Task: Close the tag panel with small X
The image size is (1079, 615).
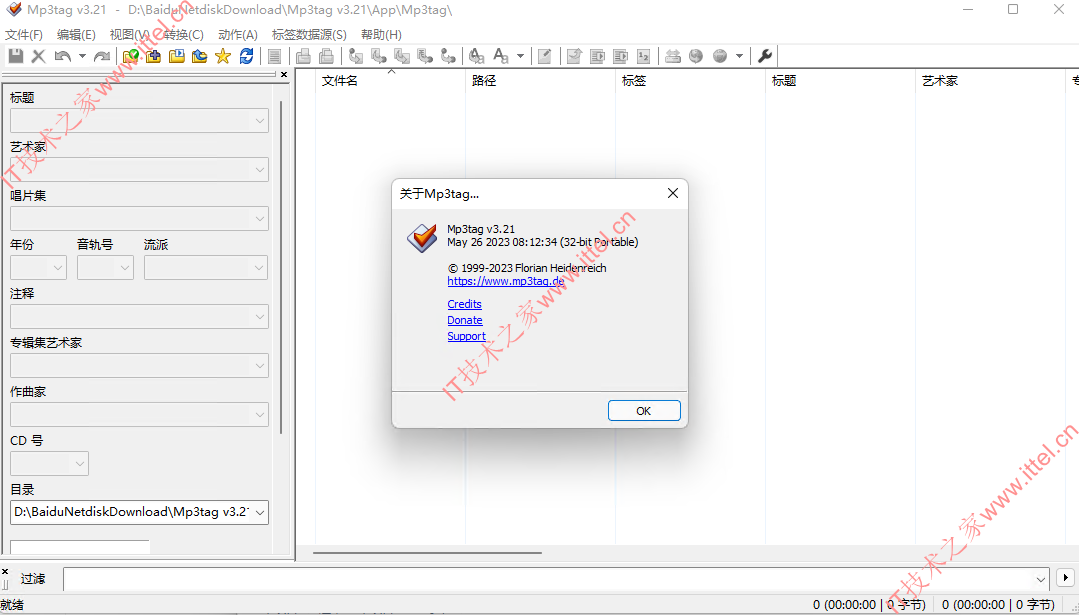Action: [284, 74]
